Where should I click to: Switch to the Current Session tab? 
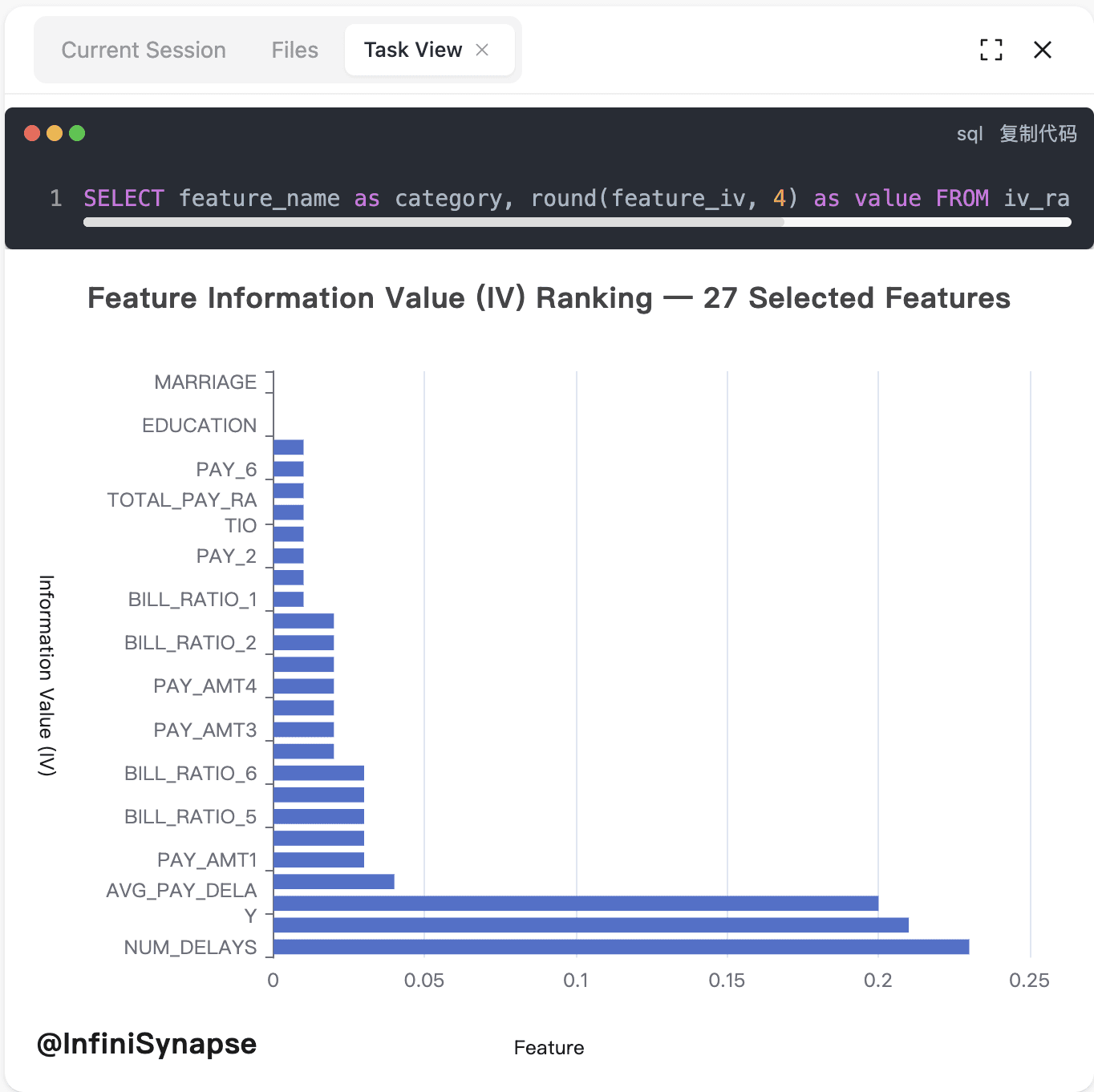pos(144,50)
